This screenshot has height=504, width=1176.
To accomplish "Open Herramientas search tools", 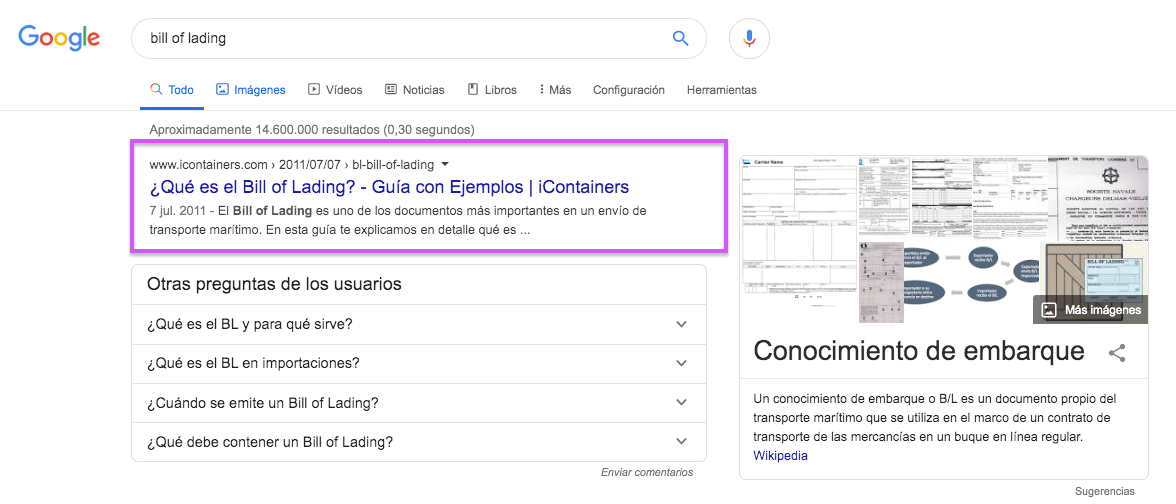I will click(x=722, y=90).
